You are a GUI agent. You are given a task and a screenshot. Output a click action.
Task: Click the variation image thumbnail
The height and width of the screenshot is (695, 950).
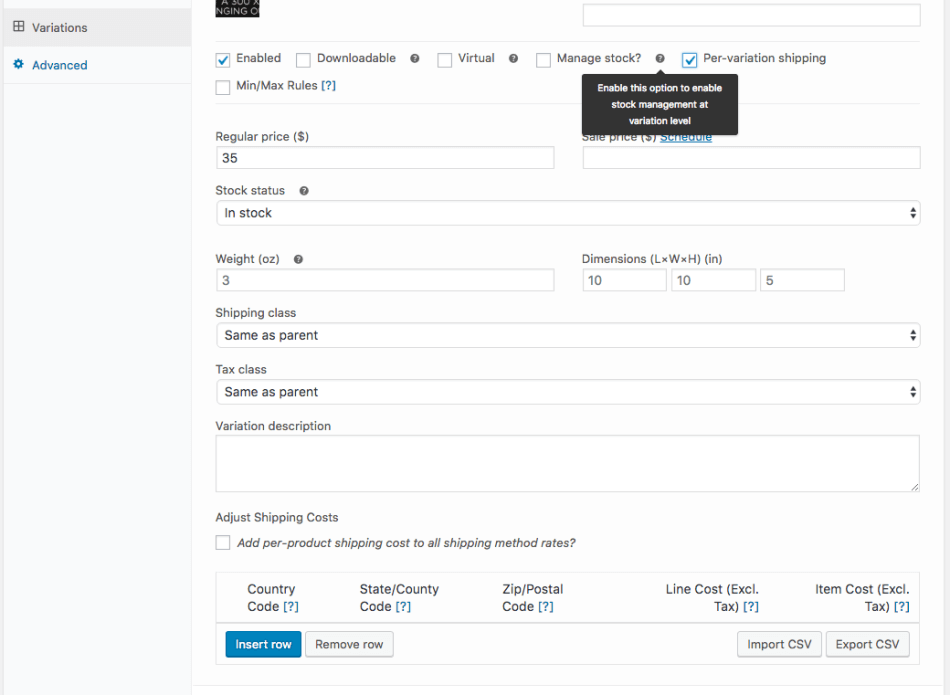click(x=236, y=8)
